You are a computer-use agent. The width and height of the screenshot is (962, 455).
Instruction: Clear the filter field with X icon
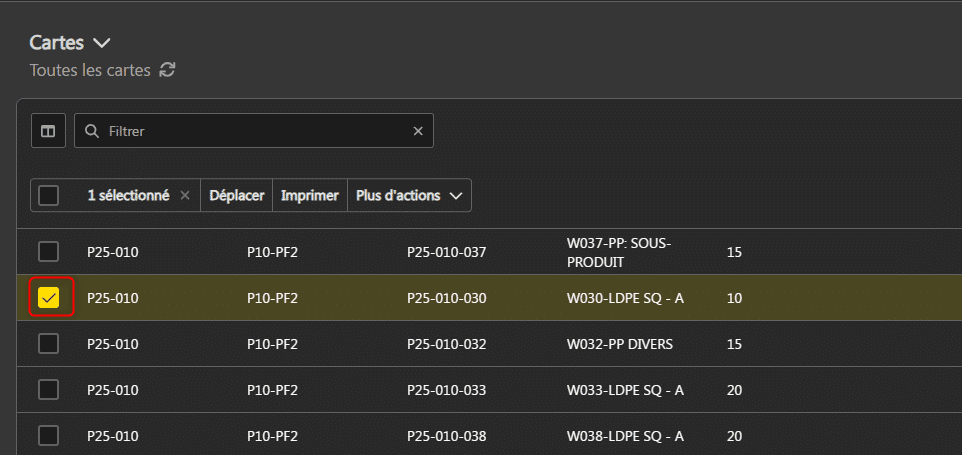tap(418, 131)
